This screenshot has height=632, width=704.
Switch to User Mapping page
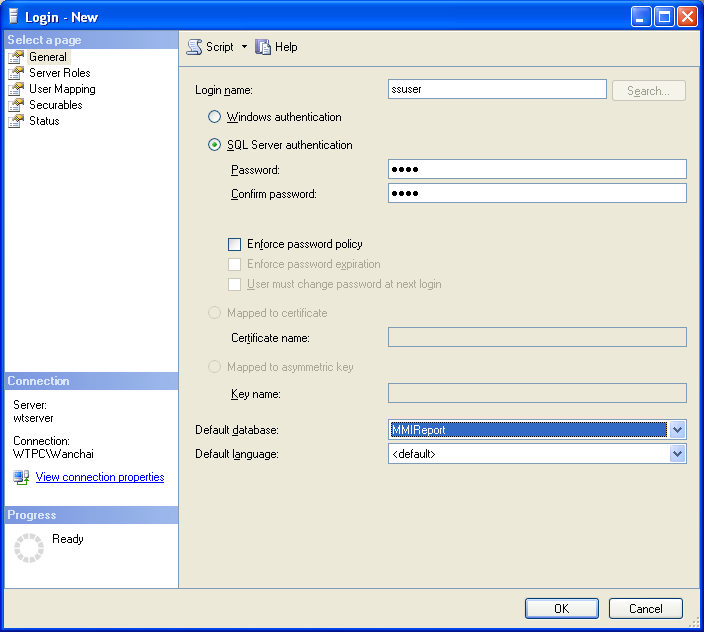(x=62, y=89)
